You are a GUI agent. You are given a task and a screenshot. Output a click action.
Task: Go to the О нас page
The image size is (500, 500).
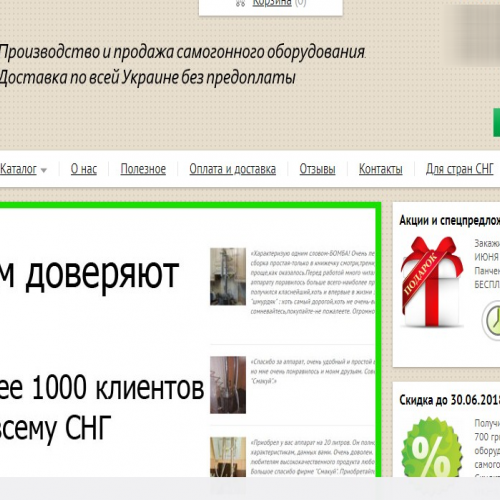click(84, 169)
